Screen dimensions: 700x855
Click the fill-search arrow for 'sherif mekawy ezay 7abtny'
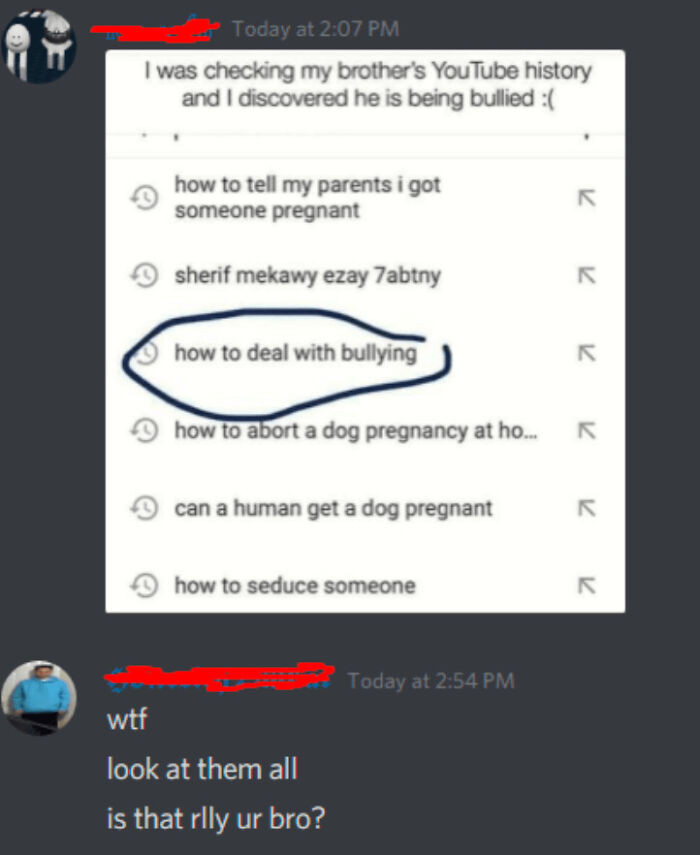click(x=587, y=275)
